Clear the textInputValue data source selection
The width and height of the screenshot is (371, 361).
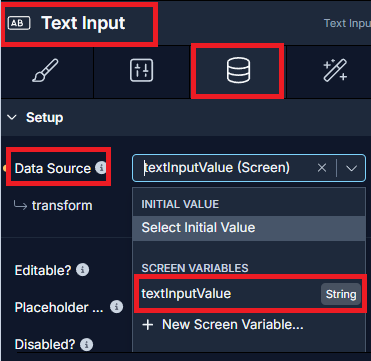pyautogui.click(x=322, y=168)
